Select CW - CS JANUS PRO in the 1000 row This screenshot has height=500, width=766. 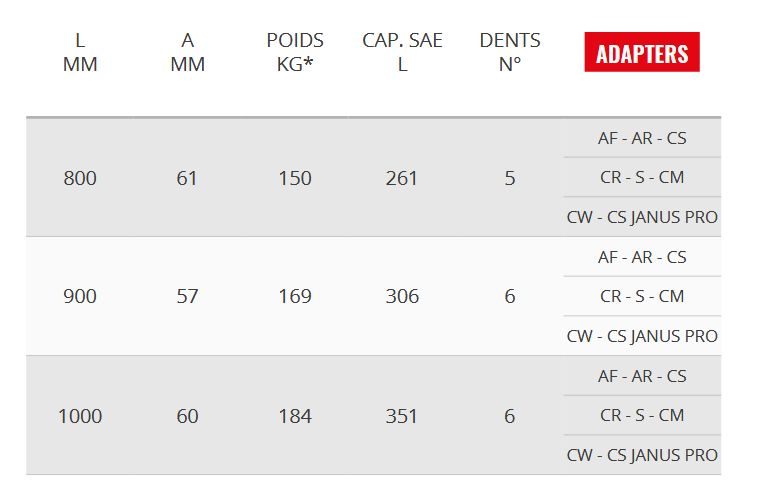642,454
